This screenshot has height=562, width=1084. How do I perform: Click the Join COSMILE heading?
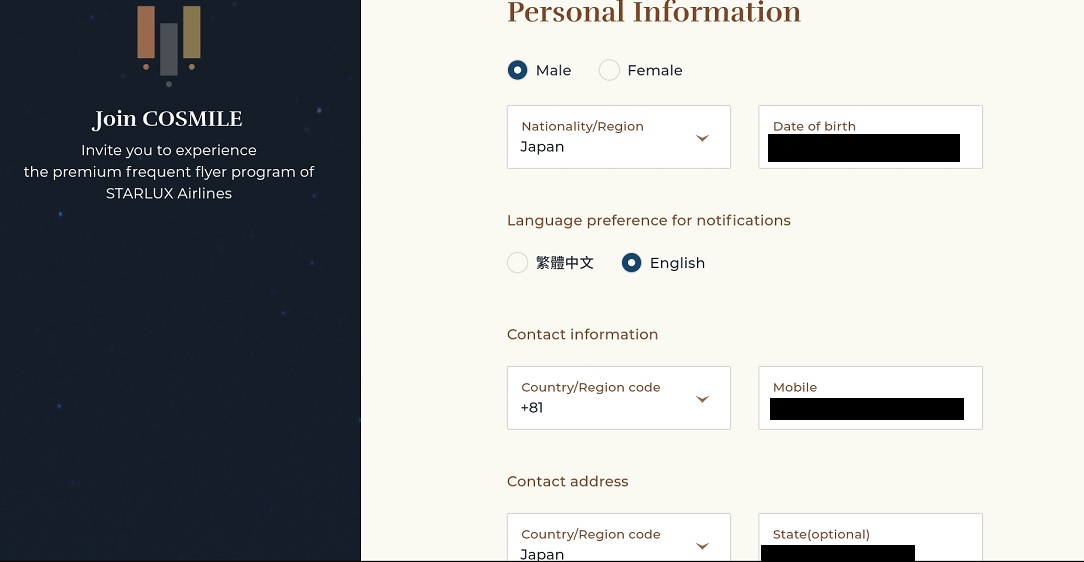point(168,119)
